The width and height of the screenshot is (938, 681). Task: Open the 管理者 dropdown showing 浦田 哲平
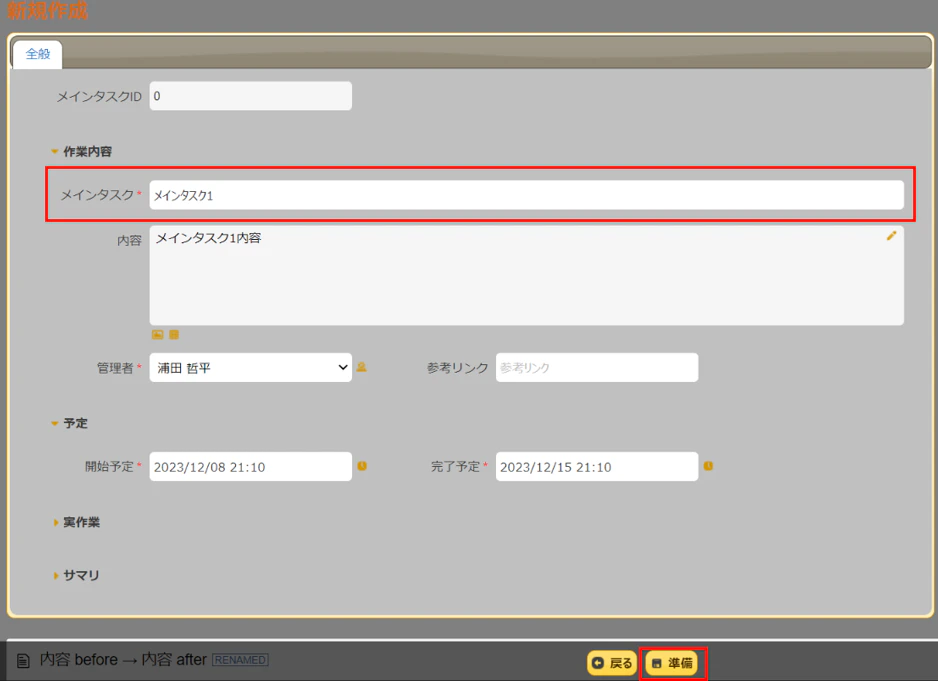pyautogui.click(x=251, y=367)
